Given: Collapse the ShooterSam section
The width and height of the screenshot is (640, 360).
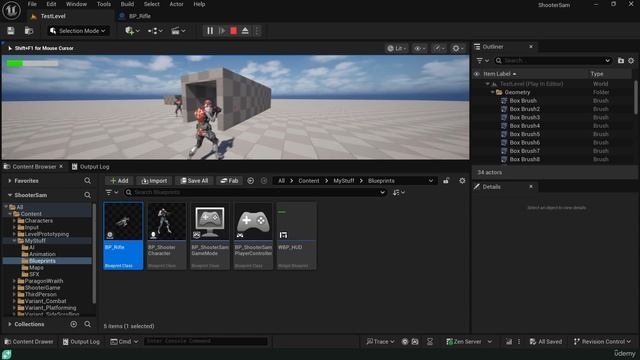Looking at the screenshot, I should pyautogui.click(x=9, y=195).
